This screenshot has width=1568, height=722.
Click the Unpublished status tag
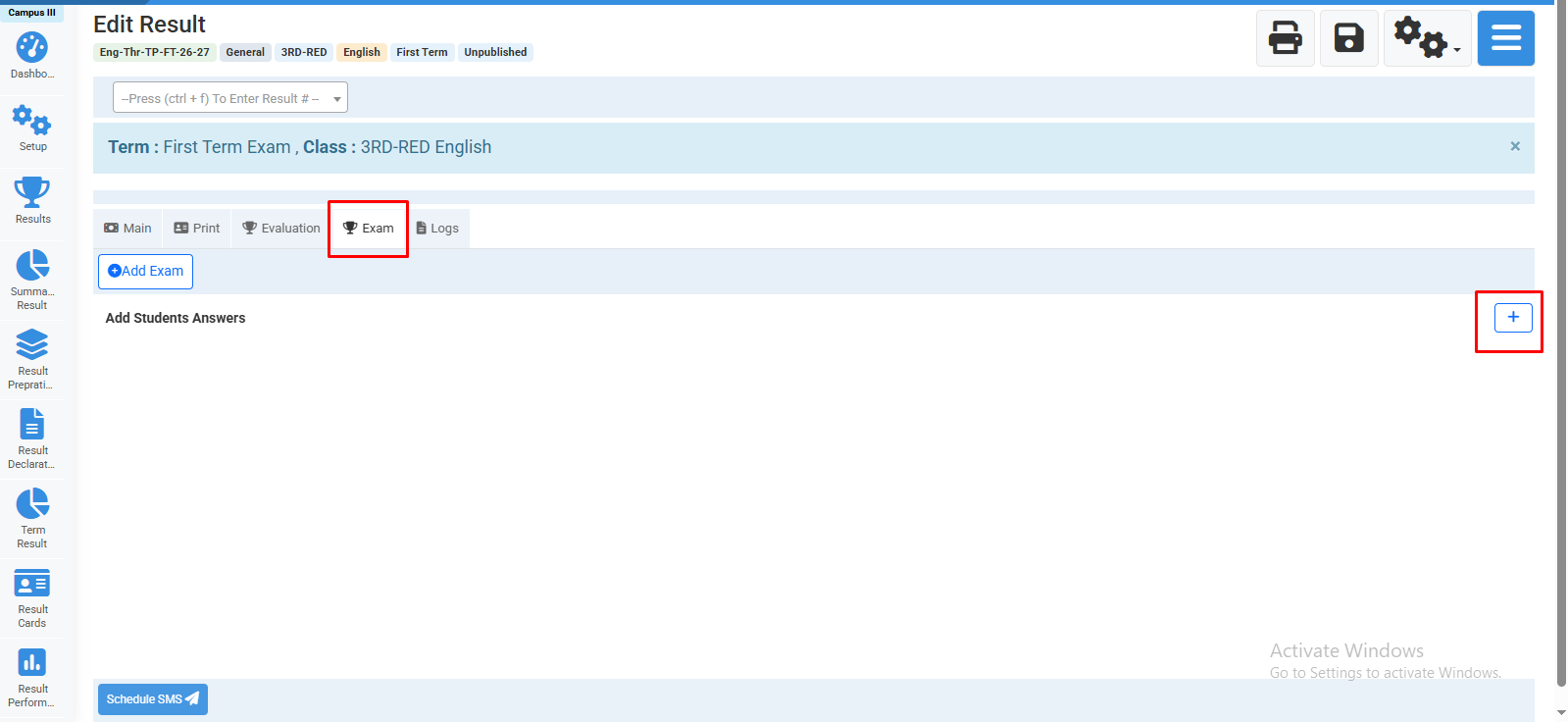495,52
